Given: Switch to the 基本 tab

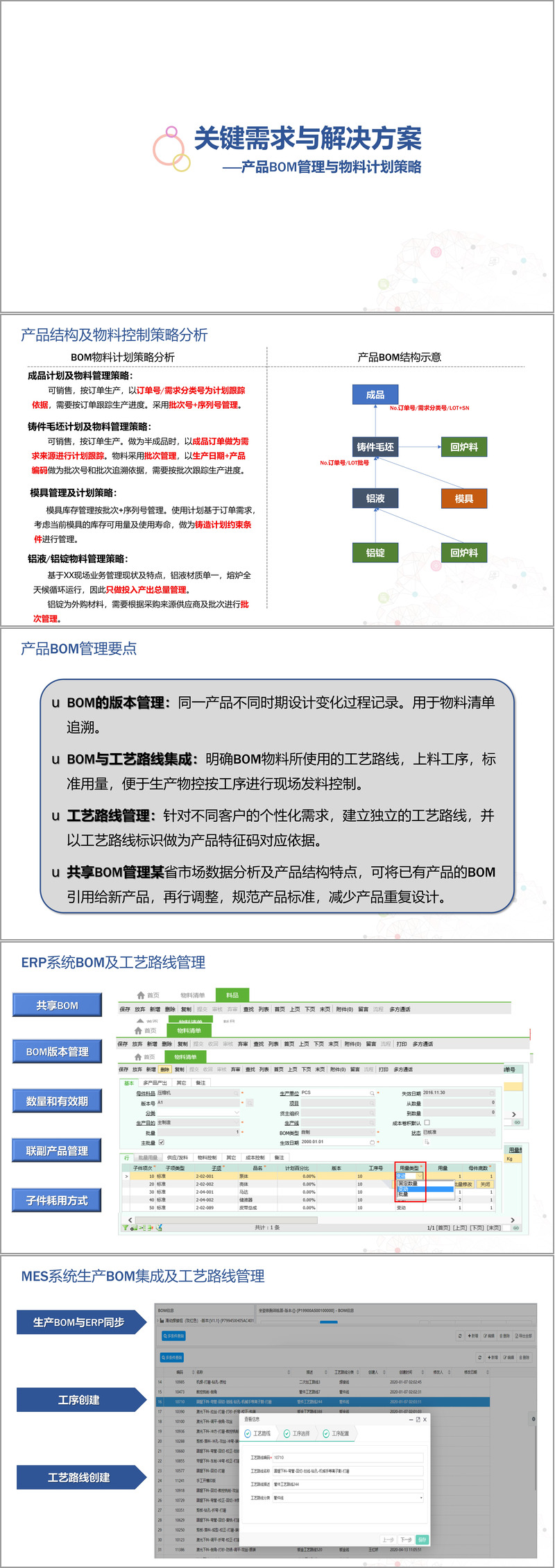Looking at the screenshot, I should pos(128,1083).
